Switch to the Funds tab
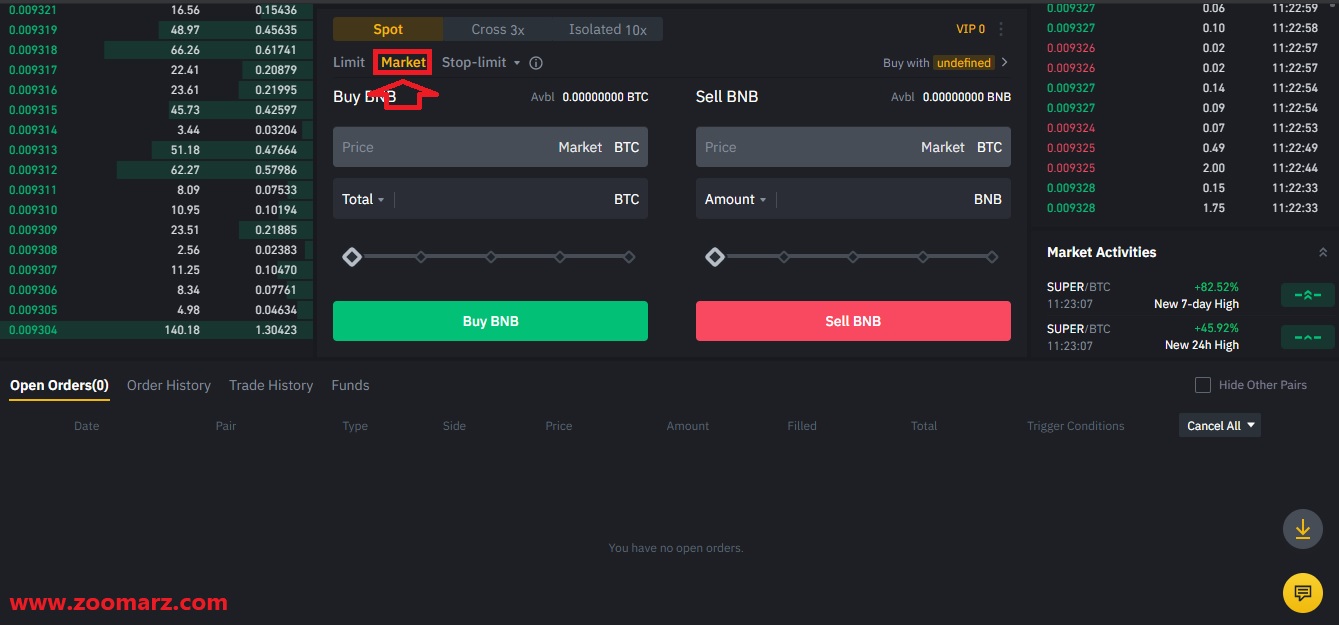 click(x=350, y=385)
